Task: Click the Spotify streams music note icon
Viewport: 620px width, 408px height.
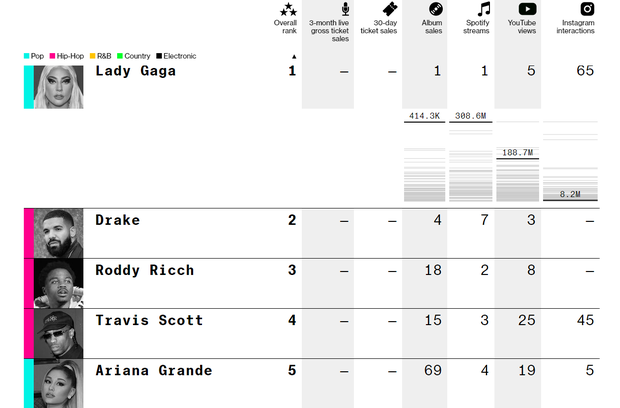Action: click(x=484, y=9)
